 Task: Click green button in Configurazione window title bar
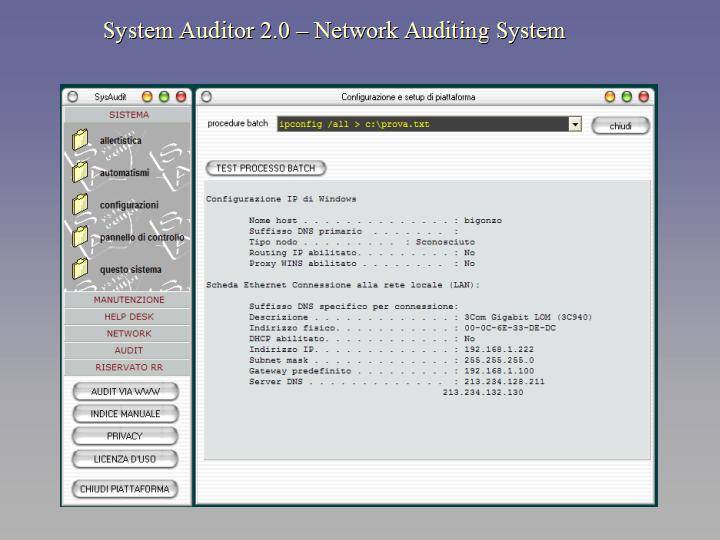coord(627,97)
